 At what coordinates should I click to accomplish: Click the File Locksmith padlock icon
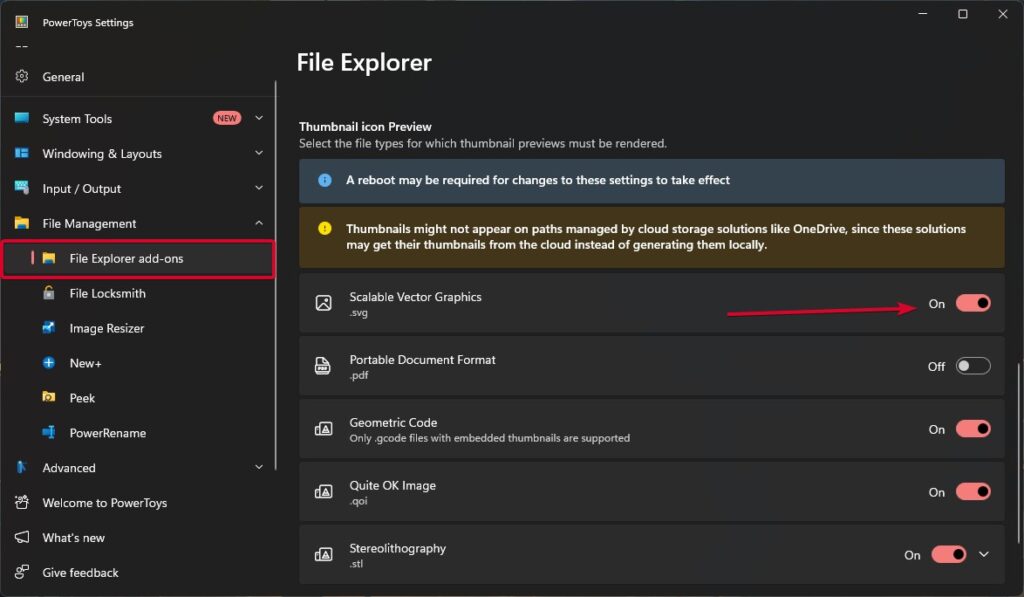[49, 293]
